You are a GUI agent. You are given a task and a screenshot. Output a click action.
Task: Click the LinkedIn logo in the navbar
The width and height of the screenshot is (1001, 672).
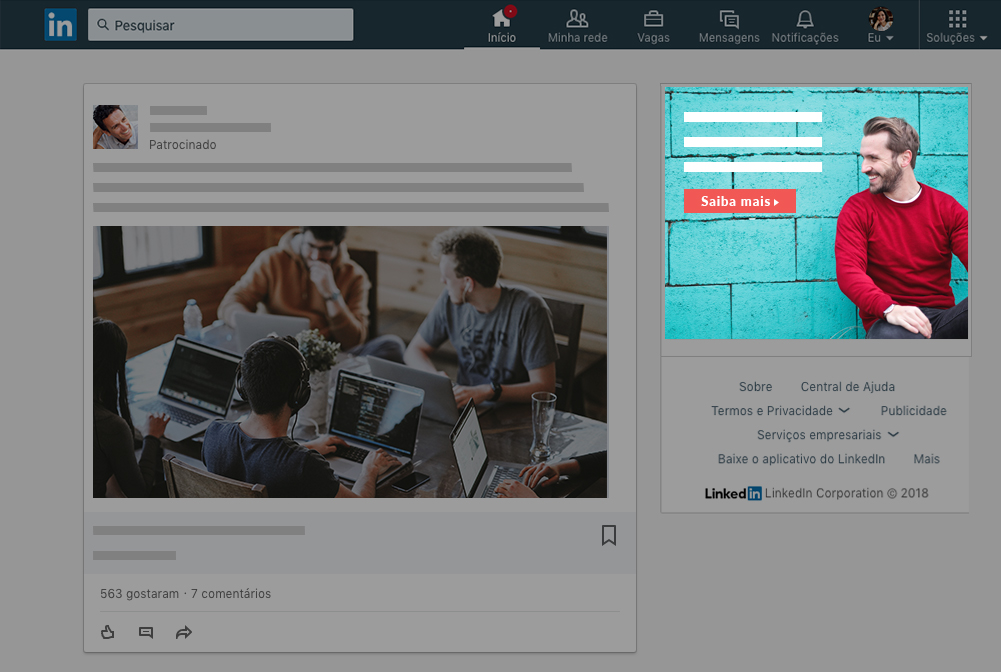[60, 25]
